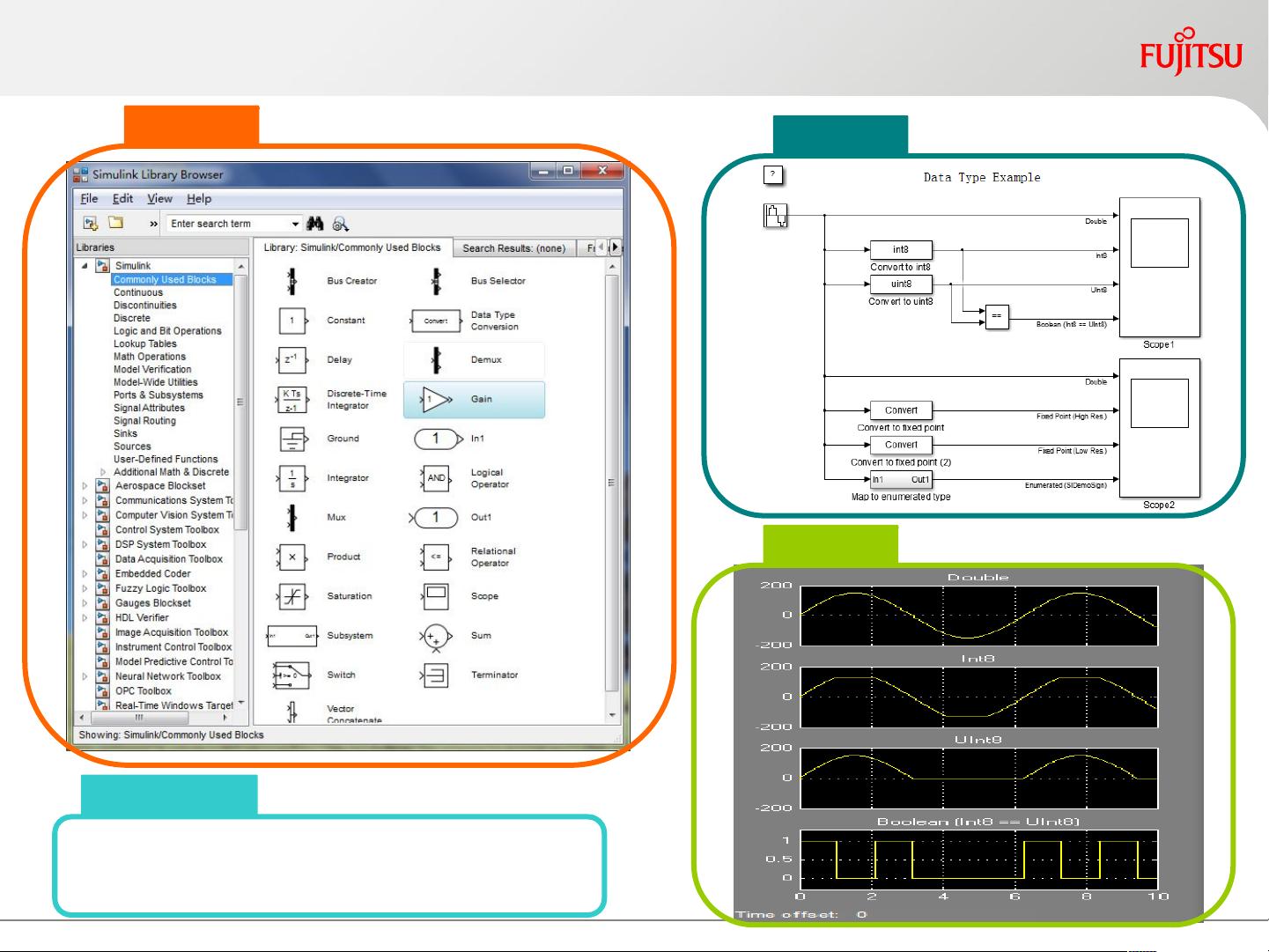Select the Product block icon
The height and width of the screenshot is (952, 1269).
(292, 557)
